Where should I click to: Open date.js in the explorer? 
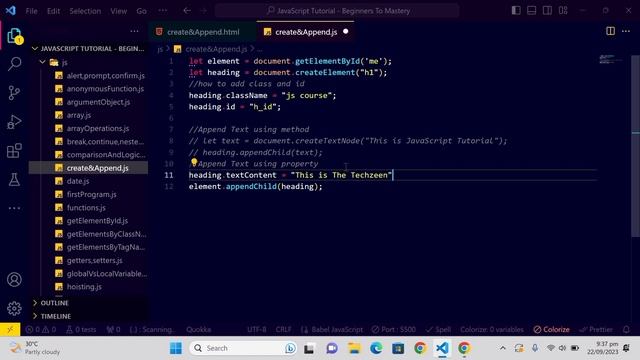point(78,181)
